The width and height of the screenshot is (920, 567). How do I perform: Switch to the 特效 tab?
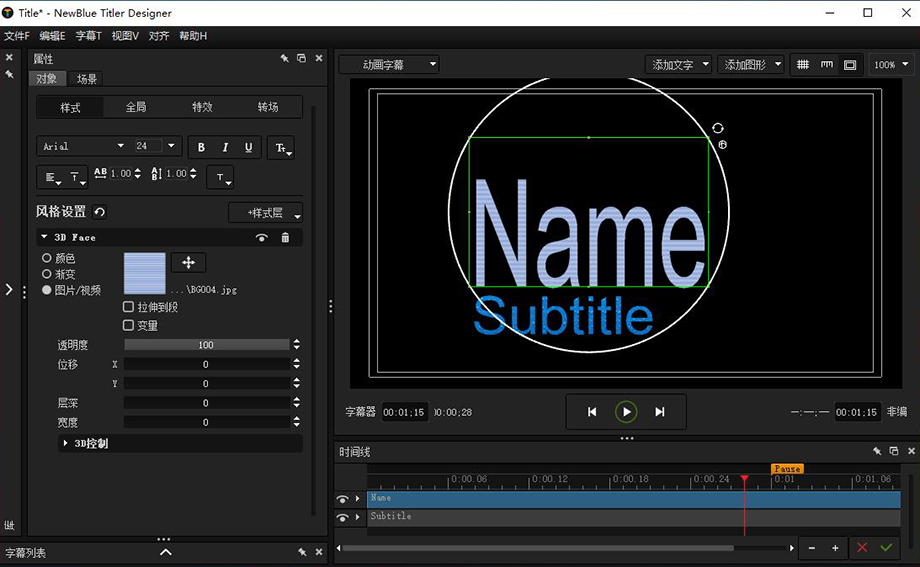pos(202,107)
